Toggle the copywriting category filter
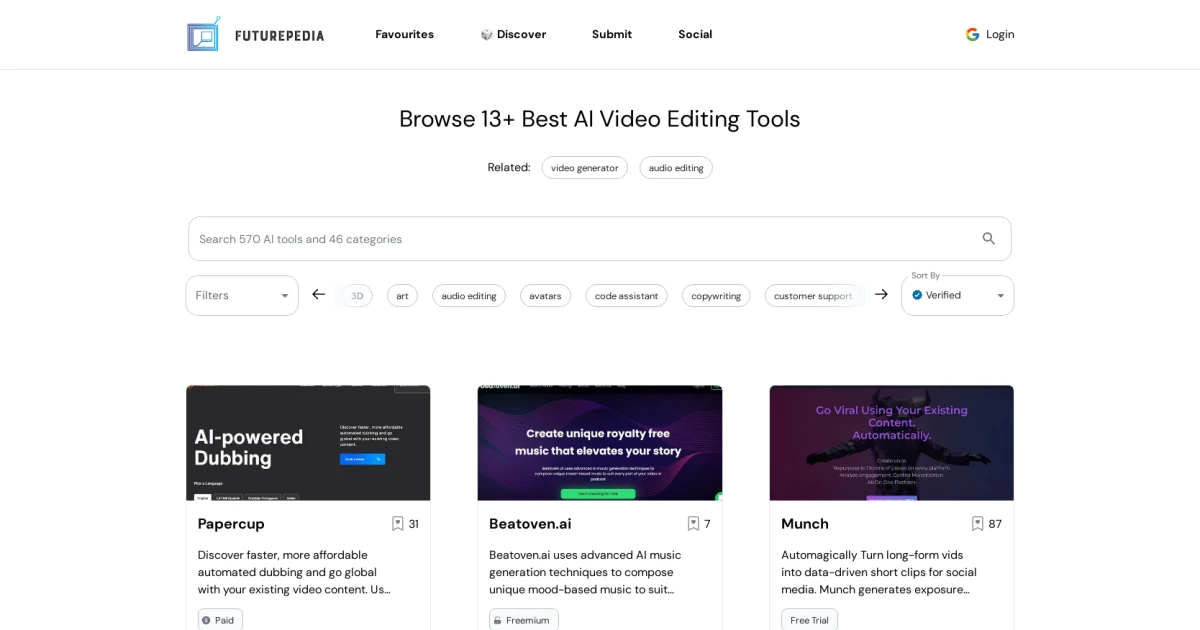 [x=716, y=295]
